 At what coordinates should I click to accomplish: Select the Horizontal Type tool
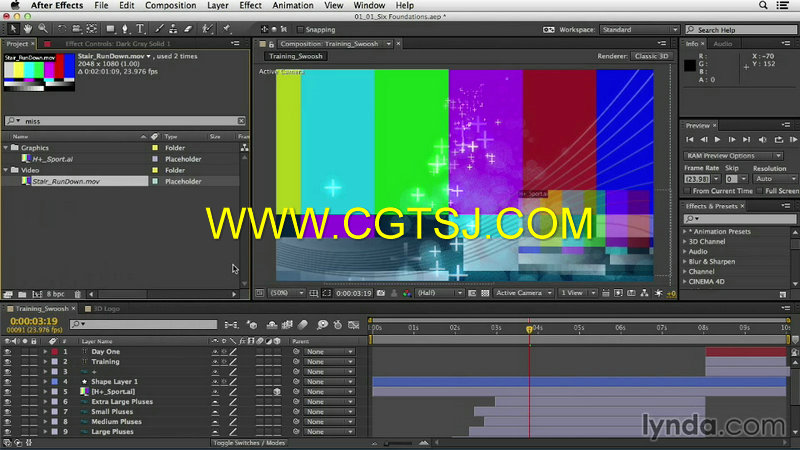pyautogui.click(x=140, y=29)
